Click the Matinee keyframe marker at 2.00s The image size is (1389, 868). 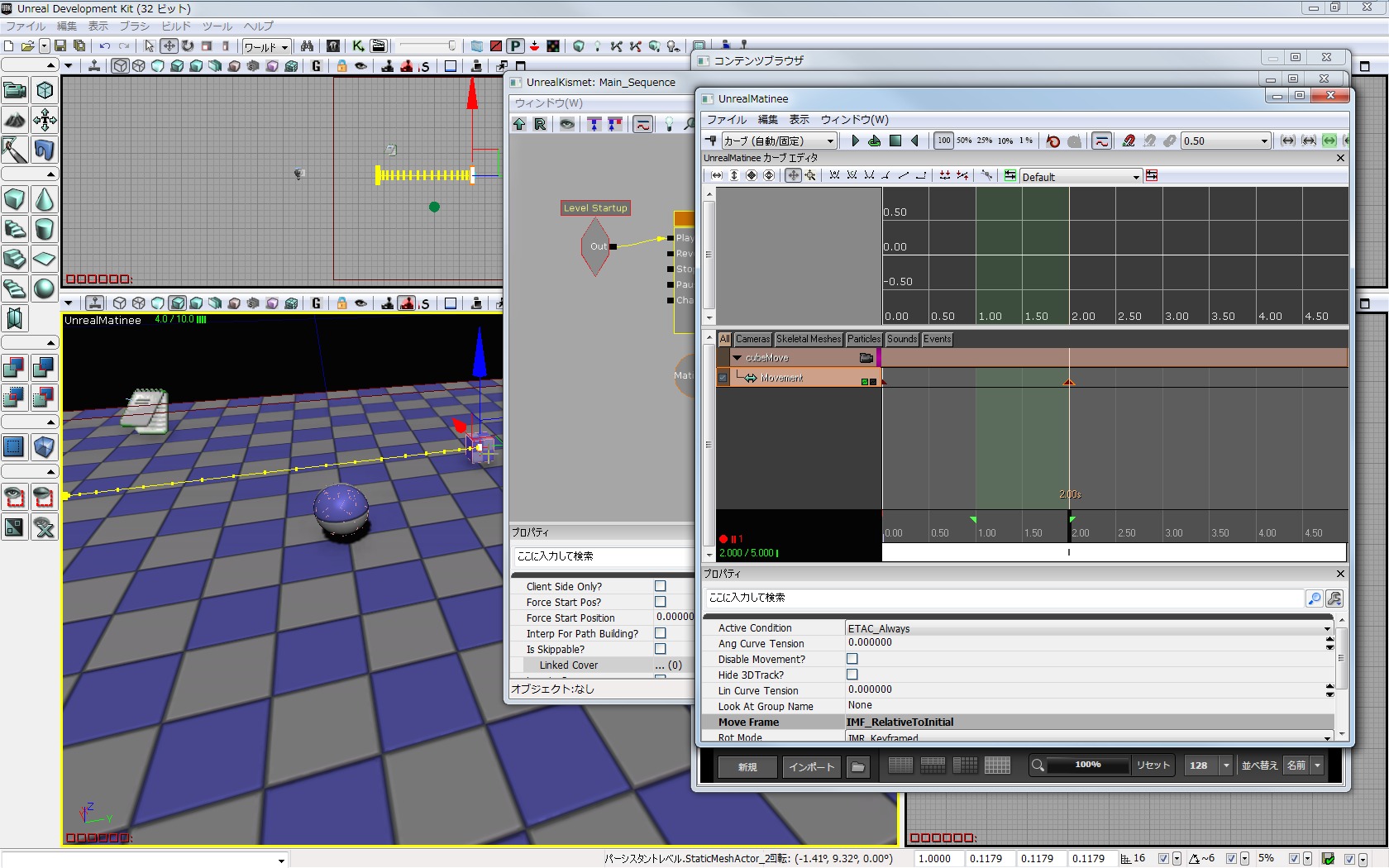(x=1069, y=382)
